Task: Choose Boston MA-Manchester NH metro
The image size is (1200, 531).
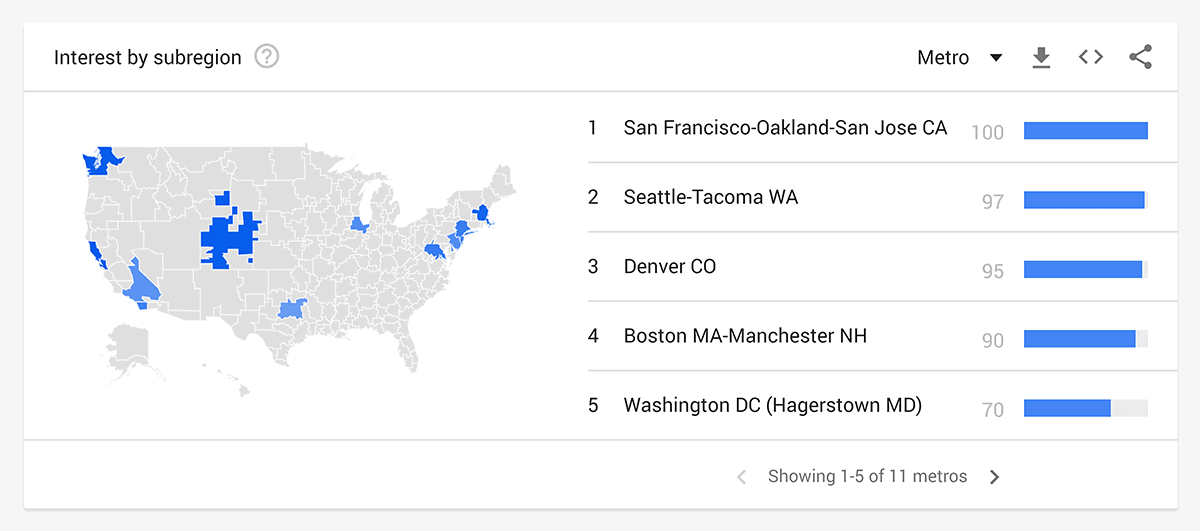Action: click(x=868, y=336)
